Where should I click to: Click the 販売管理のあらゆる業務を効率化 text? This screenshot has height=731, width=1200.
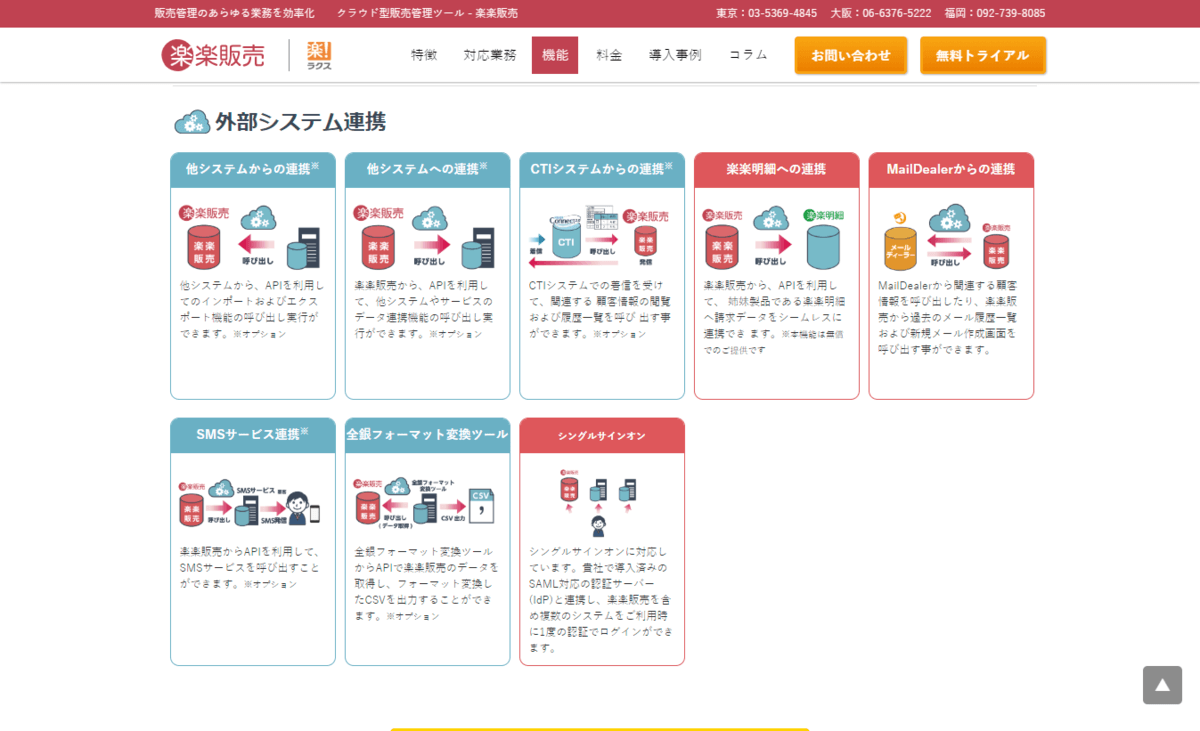pyautogui.click(x=234, y=13)
